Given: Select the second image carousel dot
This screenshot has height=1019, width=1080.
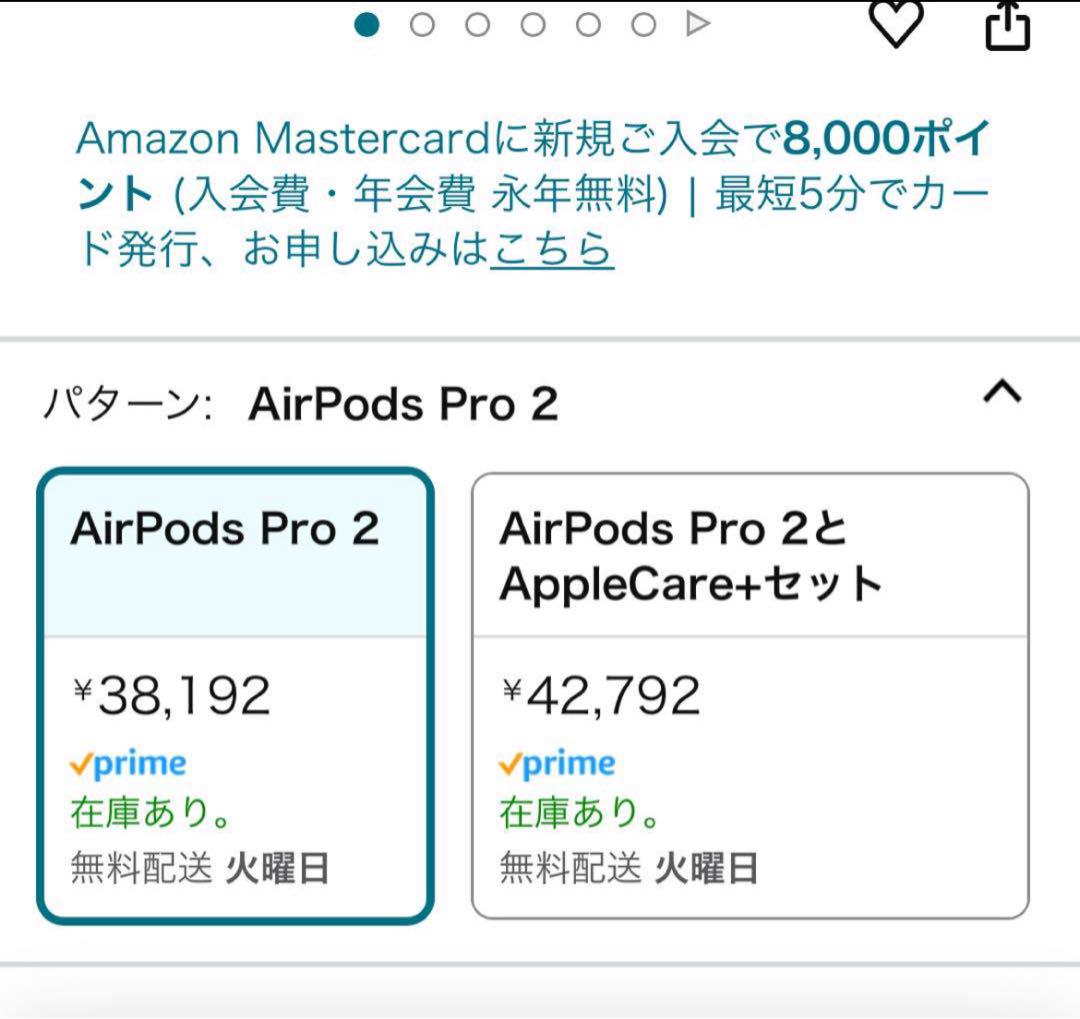Looking at the screenshot, I should 422,25.
